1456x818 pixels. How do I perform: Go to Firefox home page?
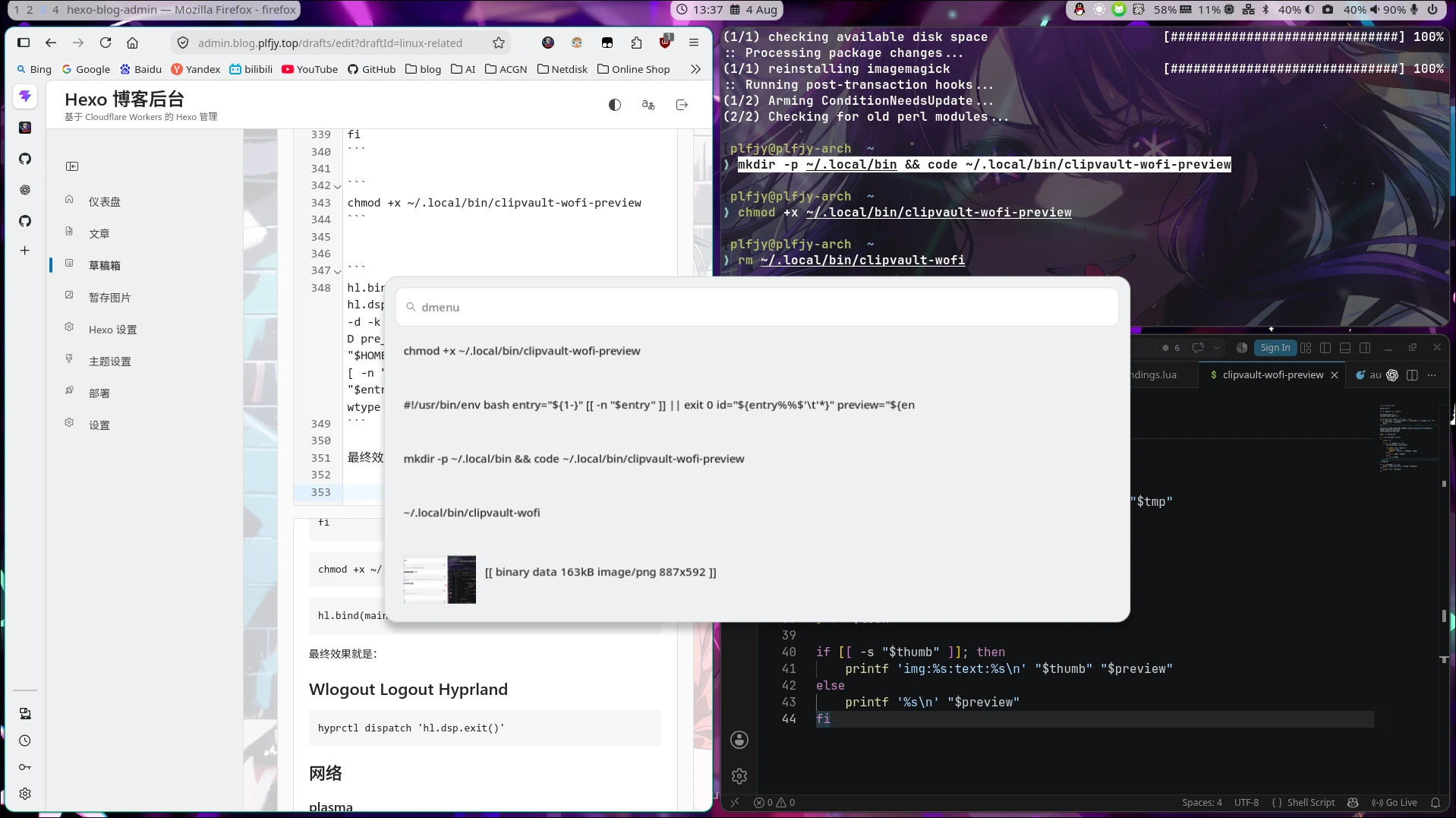pyautogui.click(x=133, y=43)
